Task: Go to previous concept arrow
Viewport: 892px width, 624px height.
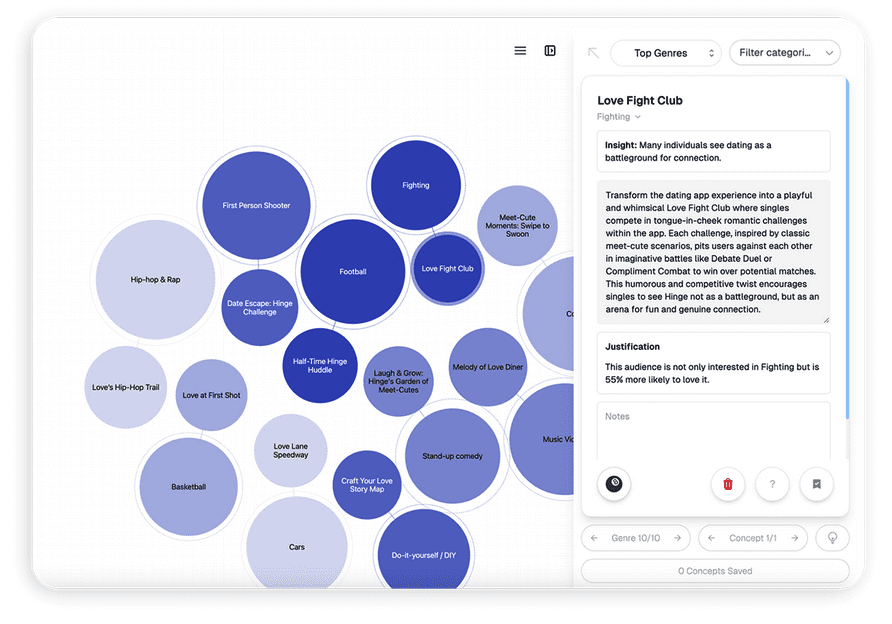Action: pyautogui.click(x=711, y=538)
